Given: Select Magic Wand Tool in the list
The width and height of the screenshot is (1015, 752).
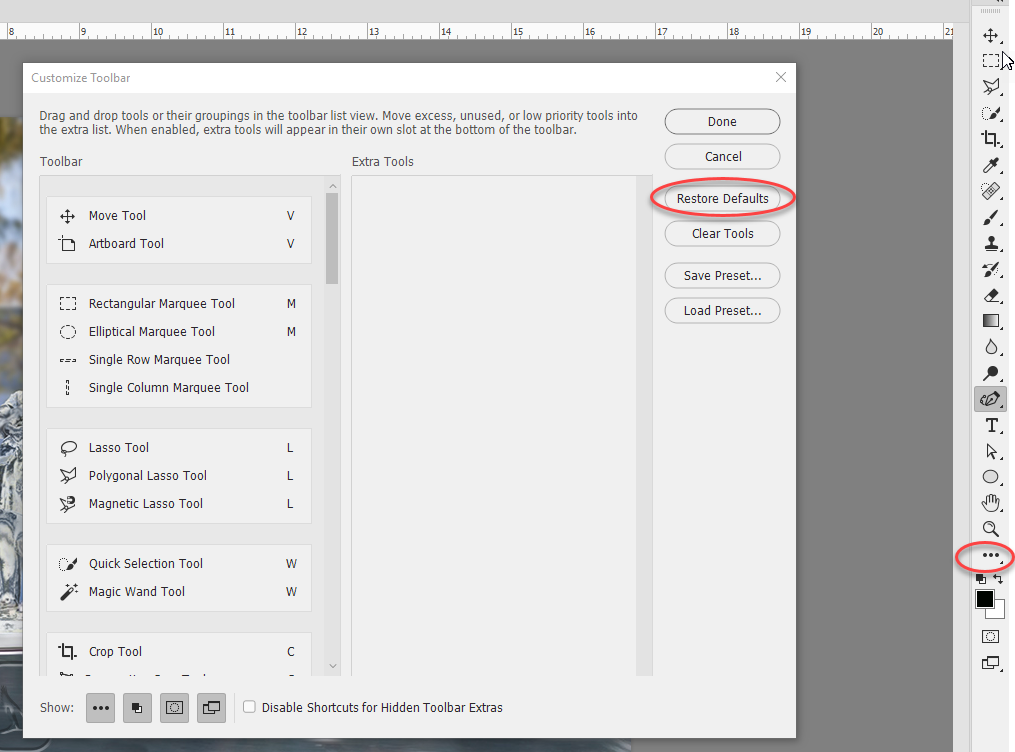Looking at the screenshot, I should (x=136, y=591).
